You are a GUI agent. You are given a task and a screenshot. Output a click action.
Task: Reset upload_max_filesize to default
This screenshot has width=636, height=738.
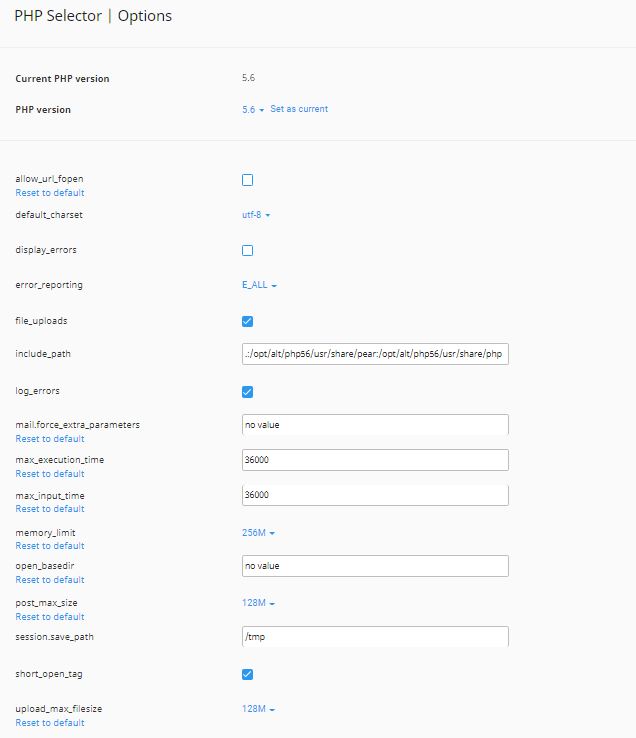pos(50,722)
